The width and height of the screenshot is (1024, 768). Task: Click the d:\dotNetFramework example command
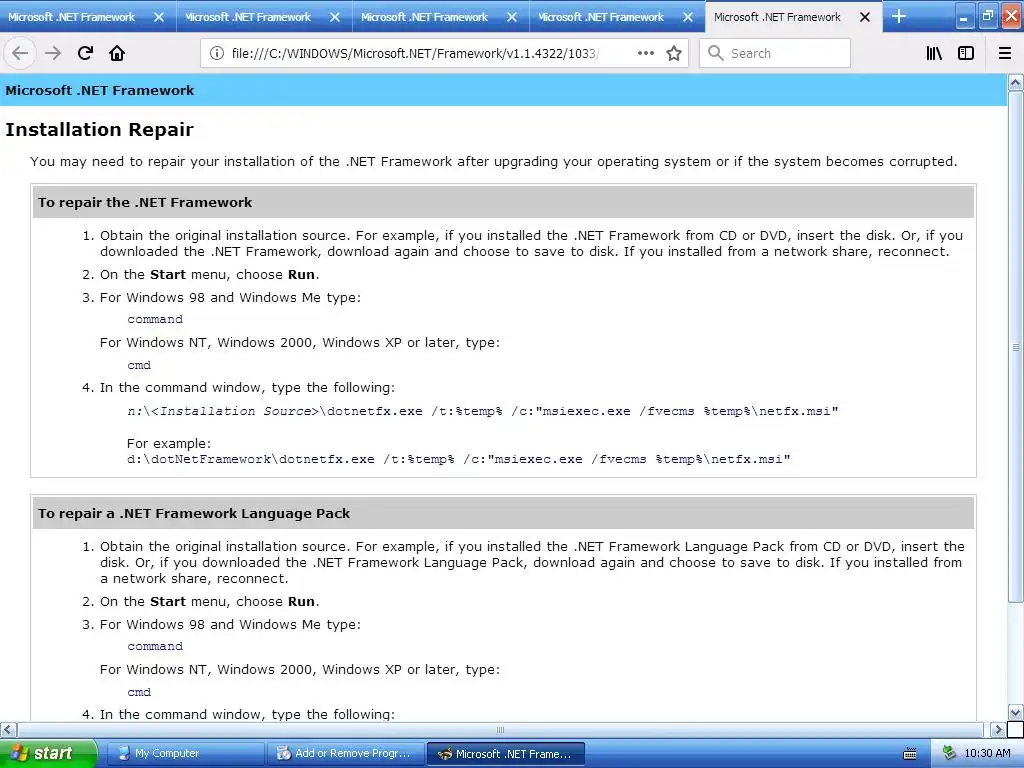coord(458,459)
